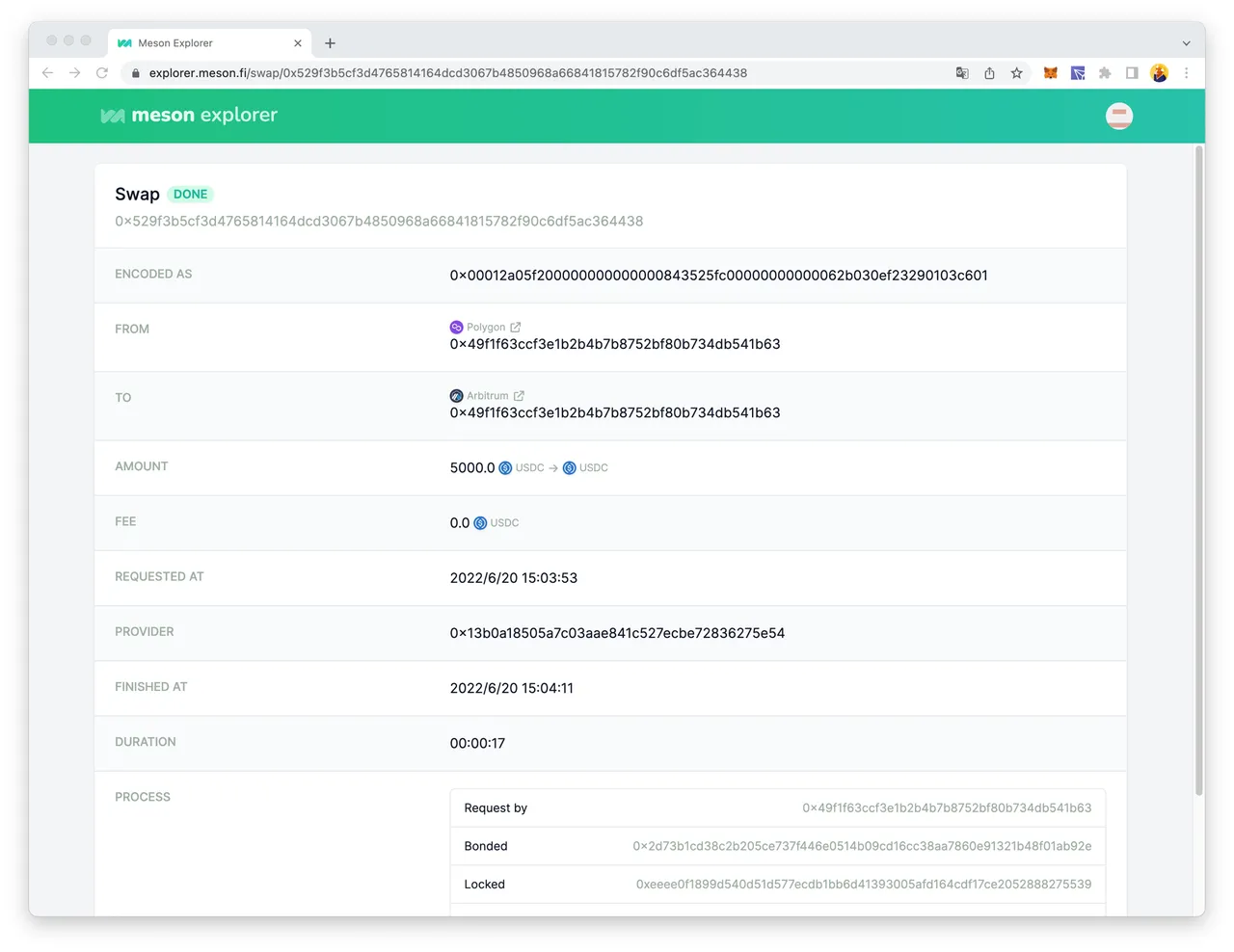Open the translate page icon

[x=962, y=73]
